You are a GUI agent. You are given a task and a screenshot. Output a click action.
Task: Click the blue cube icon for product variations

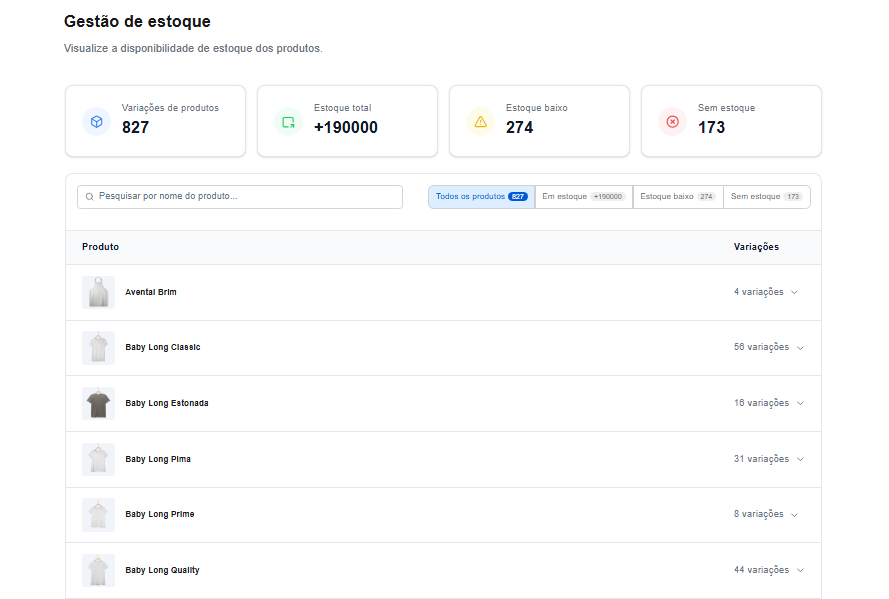coord(96,121)
